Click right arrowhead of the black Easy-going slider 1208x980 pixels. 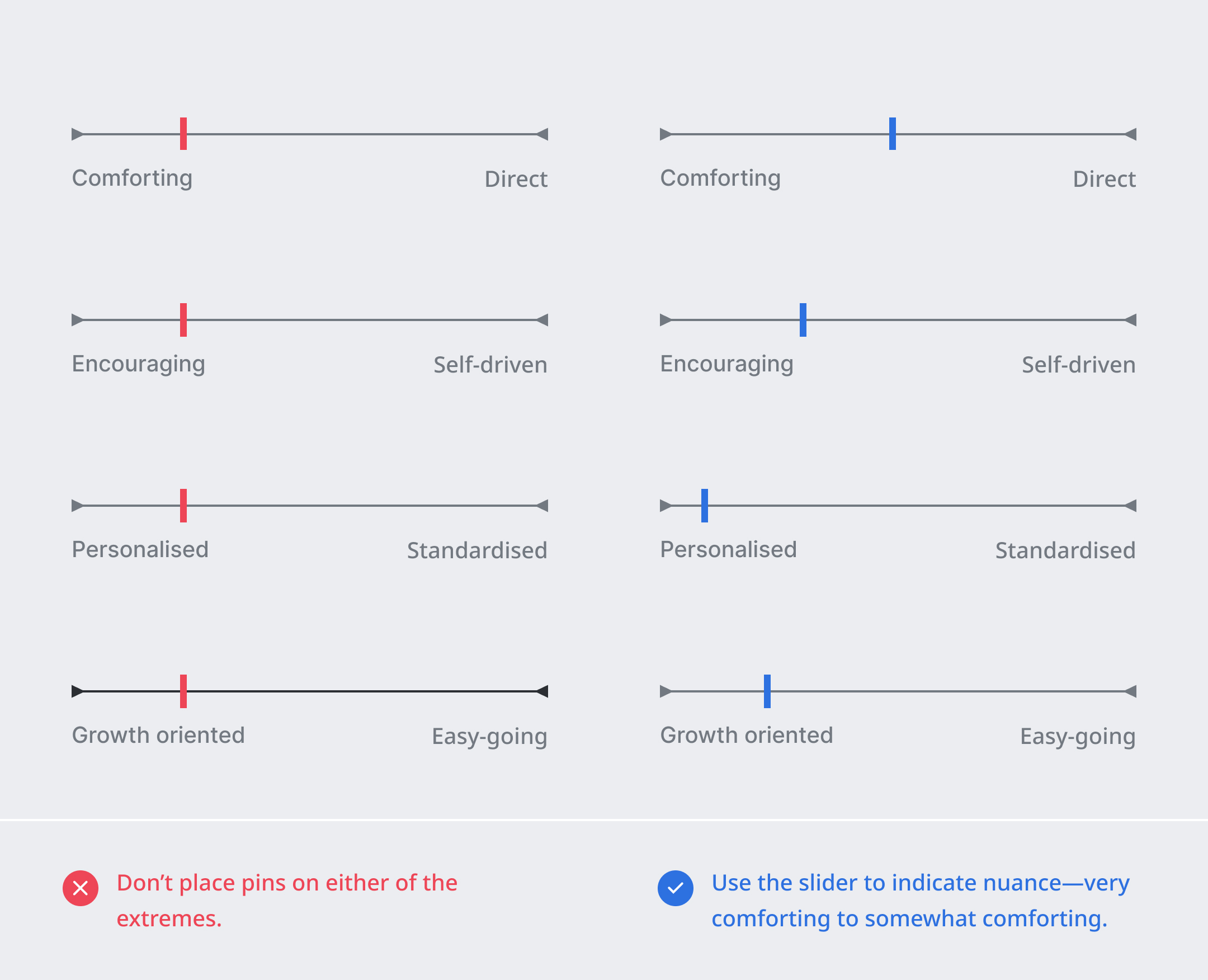pyautogui.click(x=542, y=691)
